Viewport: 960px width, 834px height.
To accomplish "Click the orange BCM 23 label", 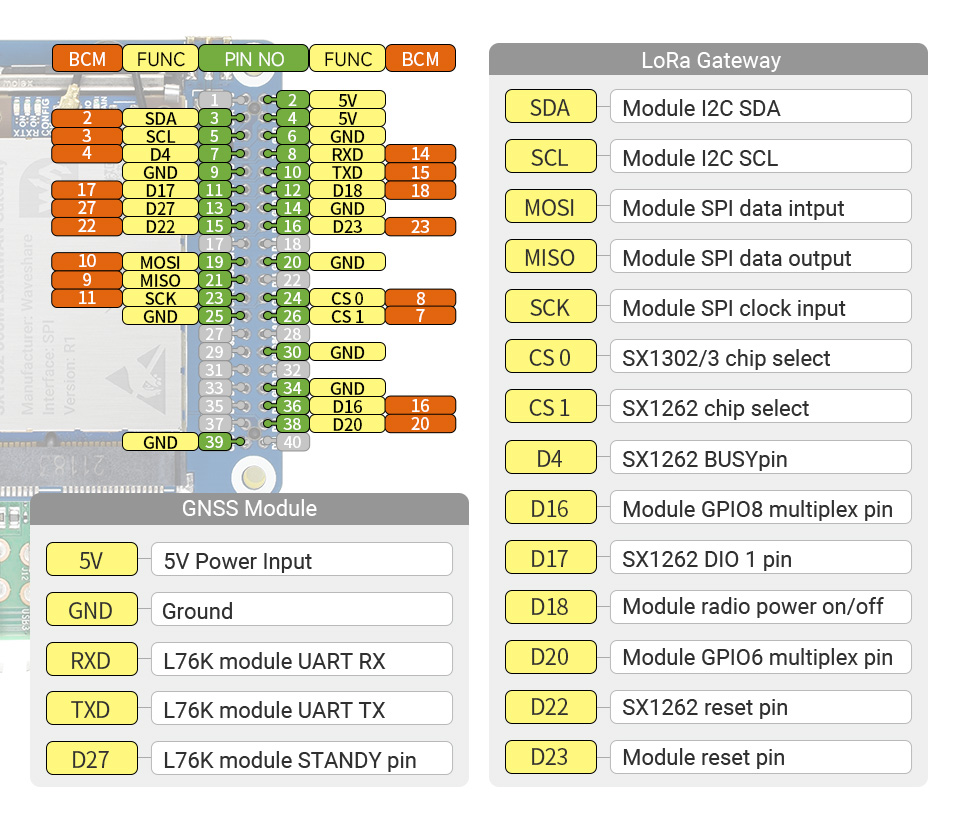I will 420,227.
